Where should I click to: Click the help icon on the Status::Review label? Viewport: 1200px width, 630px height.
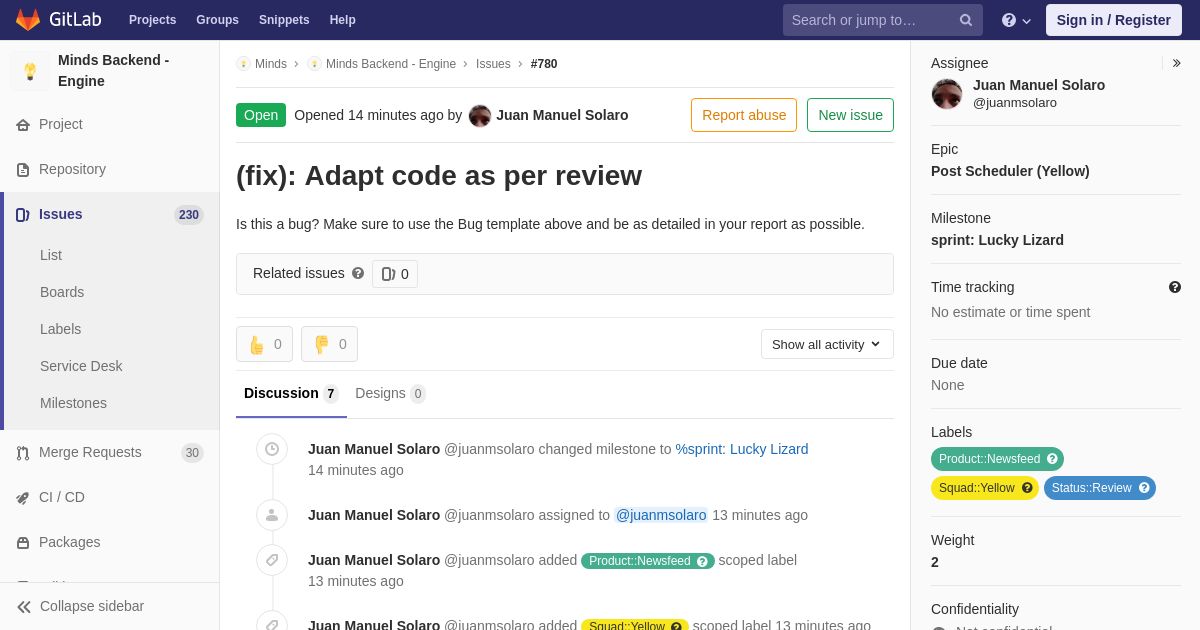point(1144,488)
